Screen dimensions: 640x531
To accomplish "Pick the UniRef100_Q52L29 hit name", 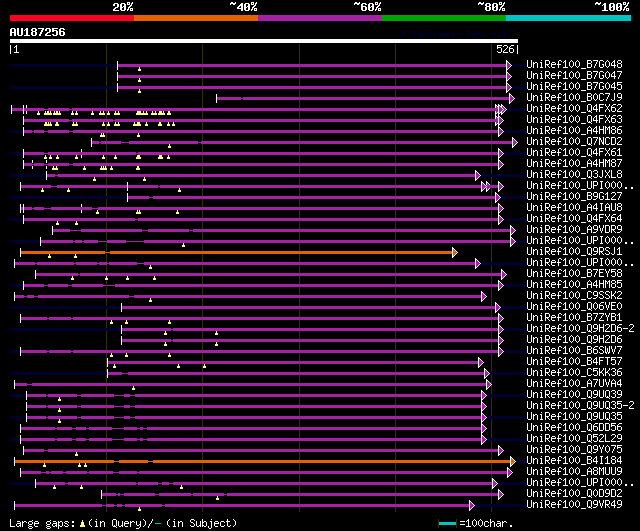I will [x=574, y=439].
